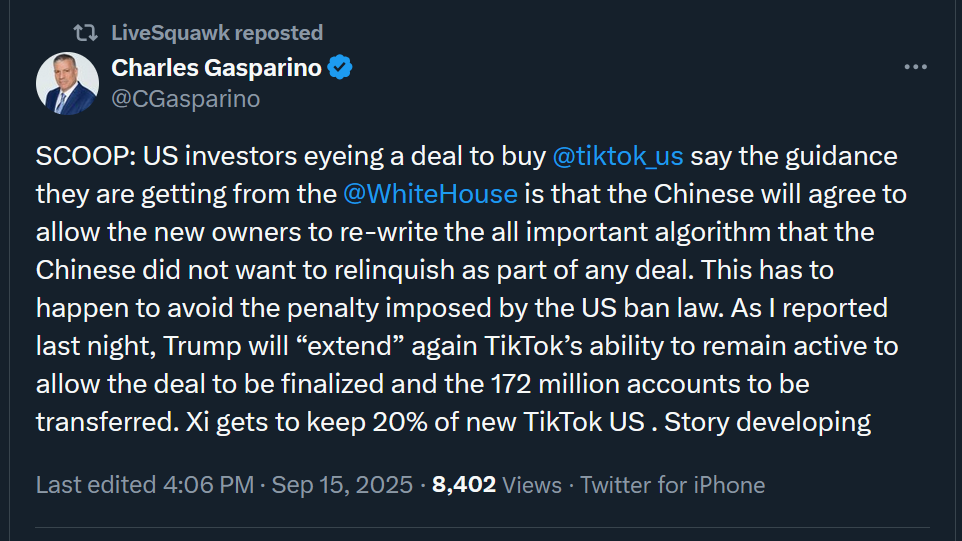This screenshot has height=541, width=962.
Task: Click the Charles Gasparino display name
Action: [217, 68]
